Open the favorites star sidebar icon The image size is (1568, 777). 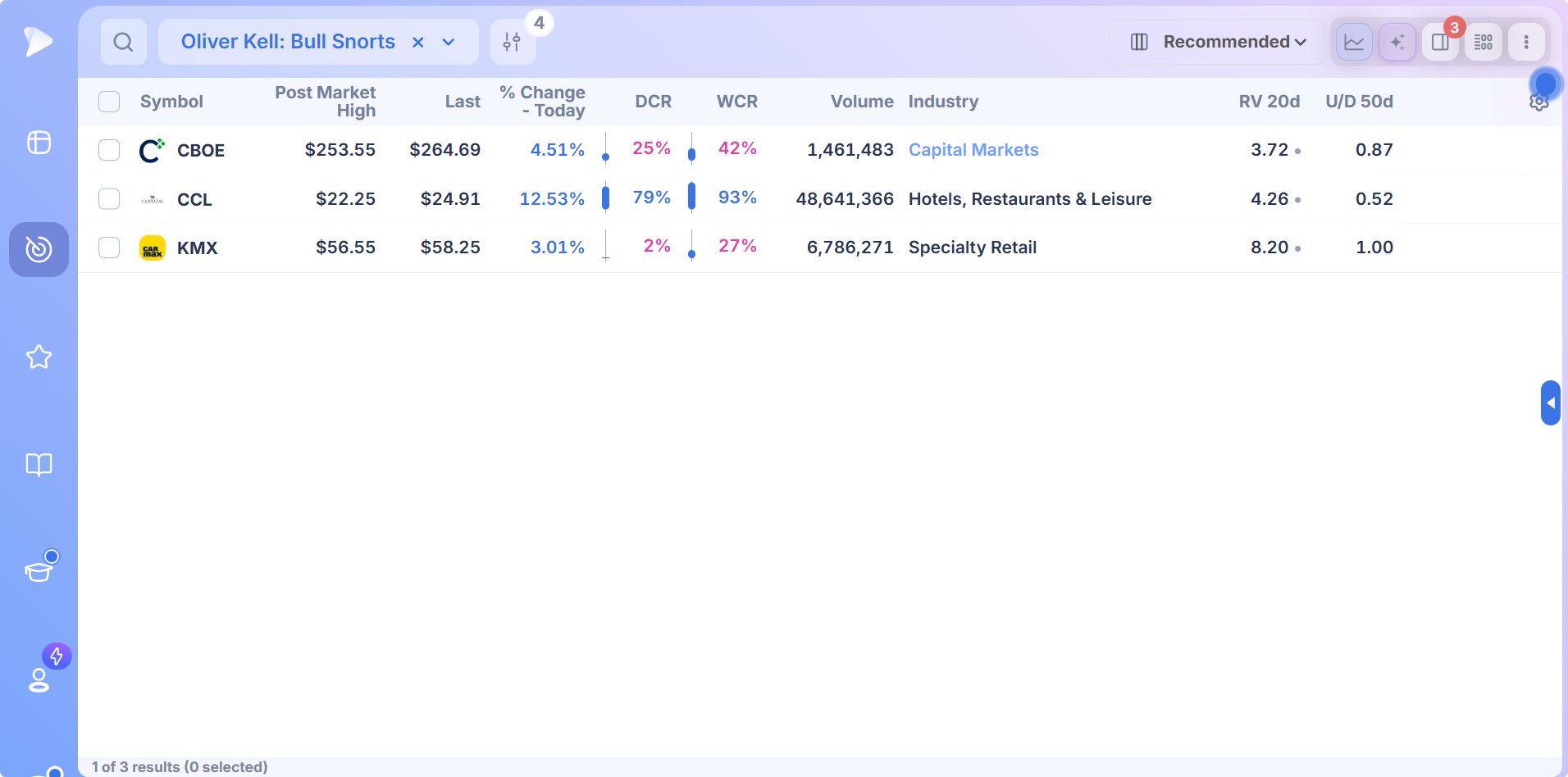39,357
